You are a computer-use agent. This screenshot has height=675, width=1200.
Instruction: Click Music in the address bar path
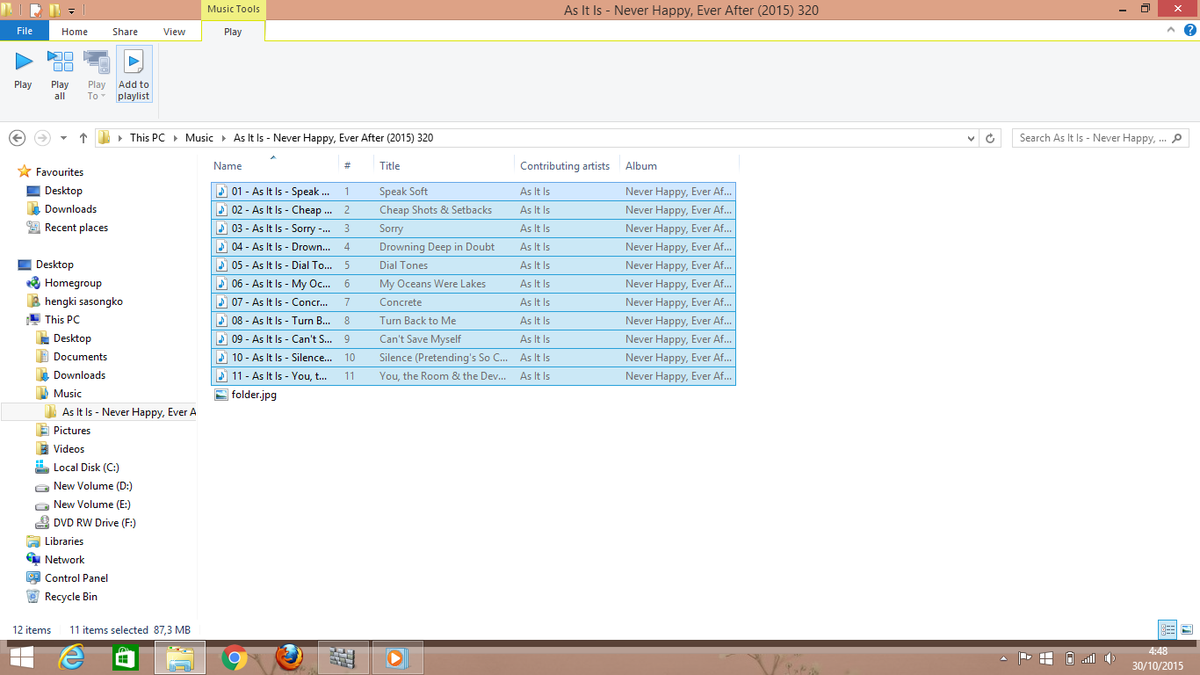(199, 138)
